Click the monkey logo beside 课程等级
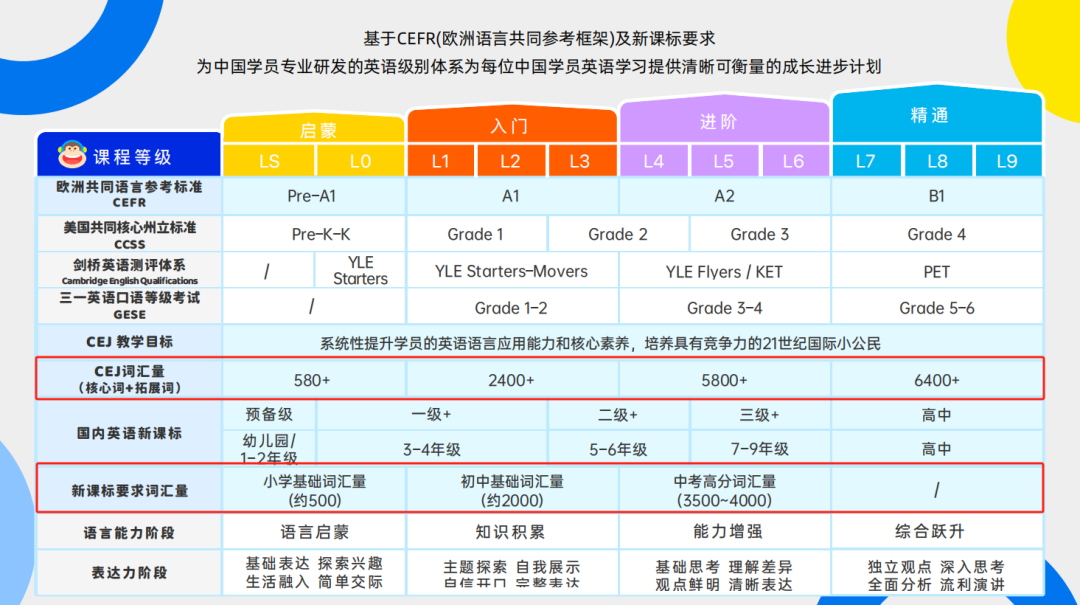 72,154
